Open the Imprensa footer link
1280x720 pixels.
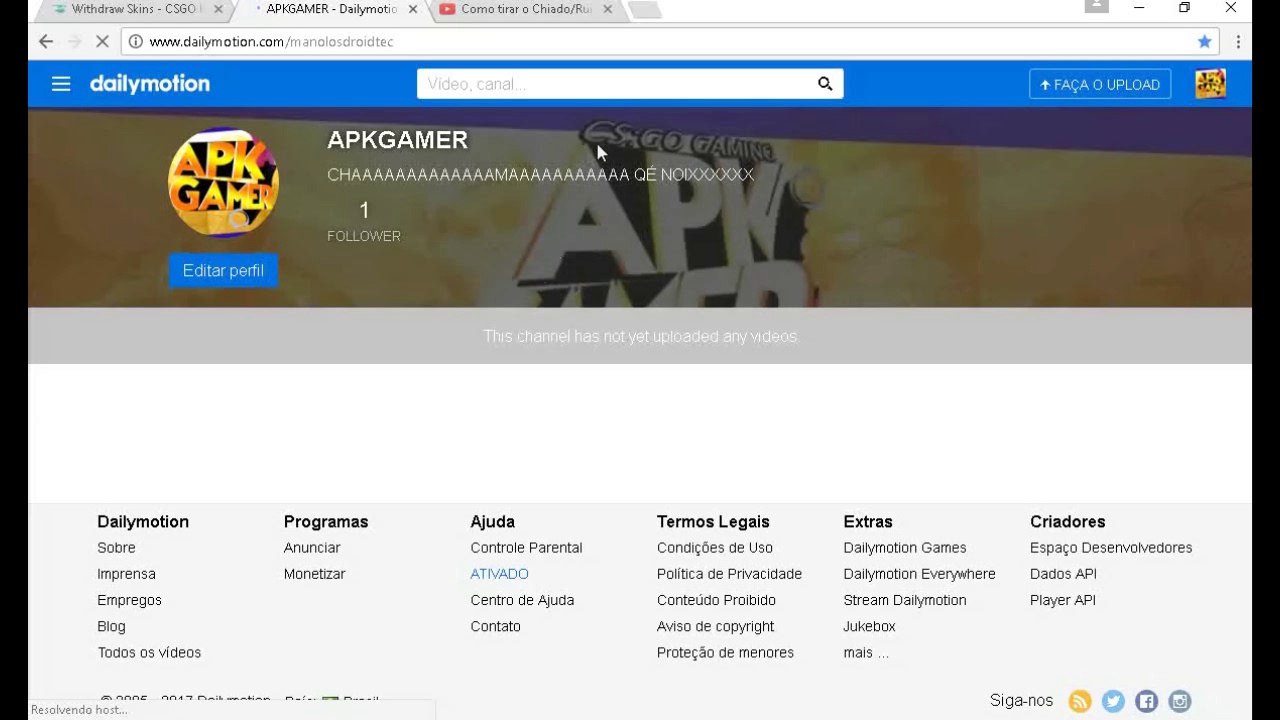(126, 574)
